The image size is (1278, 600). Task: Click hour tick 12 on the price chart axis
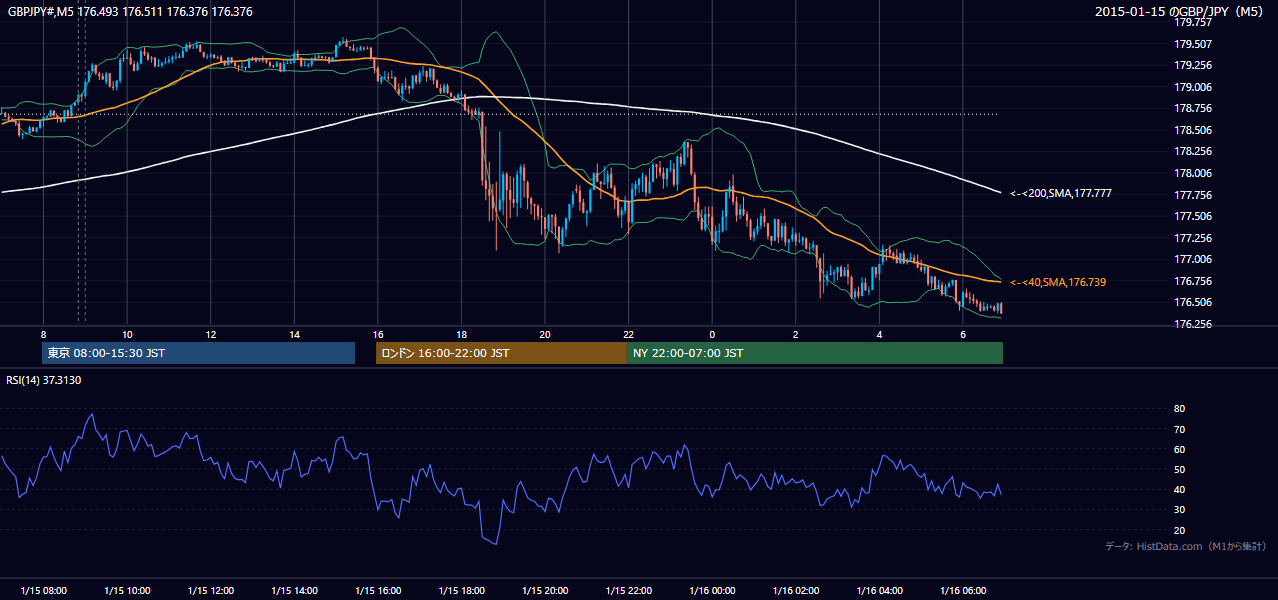click(211, 334)
